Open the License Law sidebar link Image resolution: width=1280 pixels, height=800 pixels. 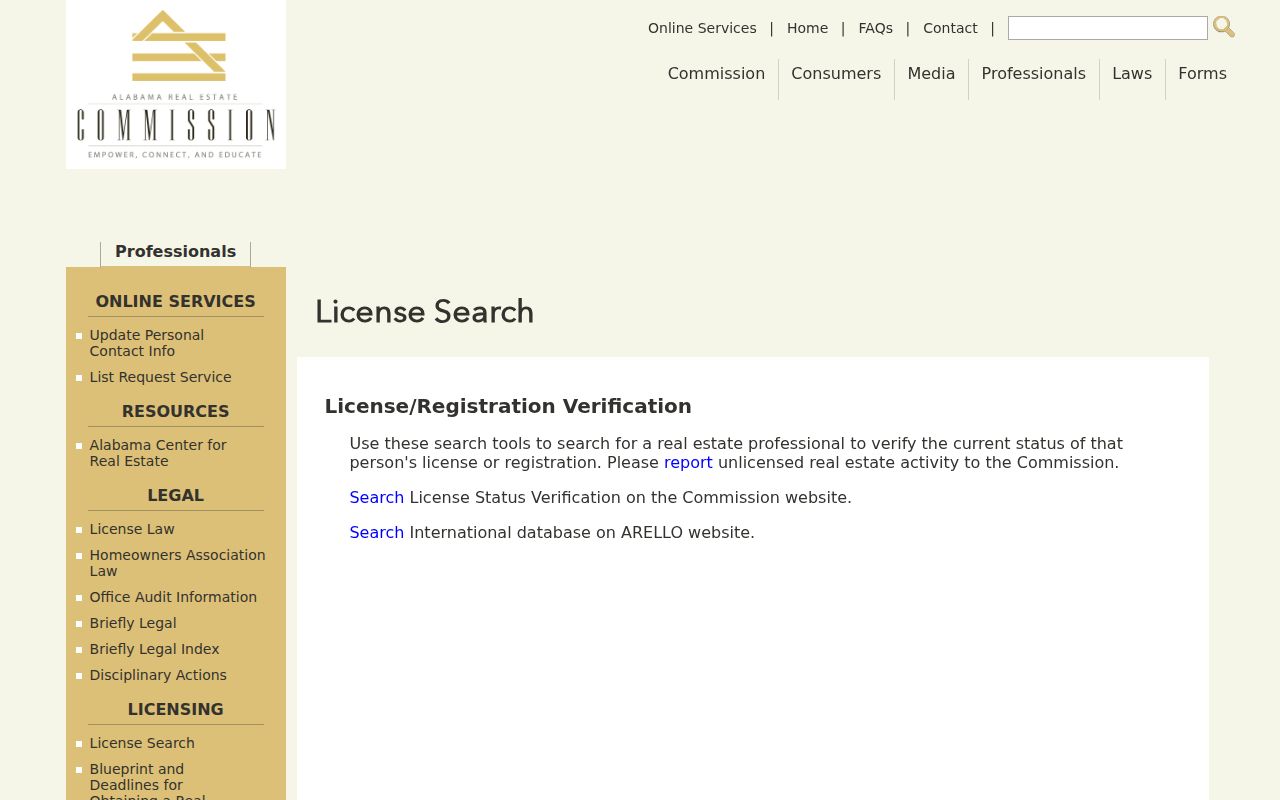coord(132,529)
